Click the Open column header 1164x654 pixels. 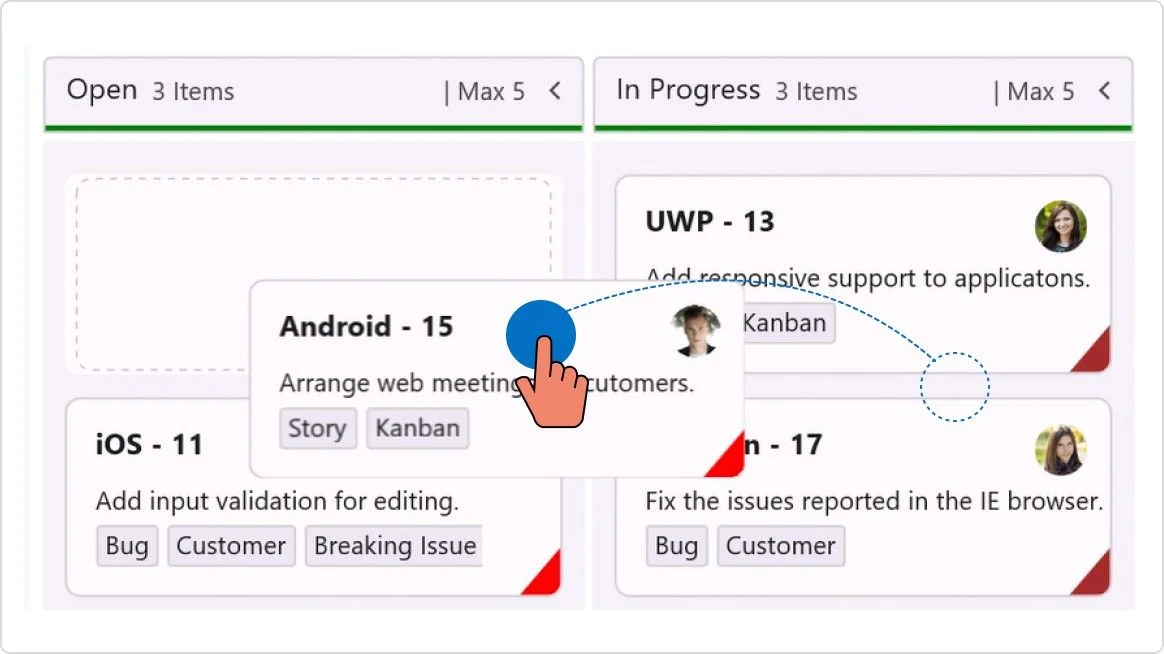coord(103,89)
